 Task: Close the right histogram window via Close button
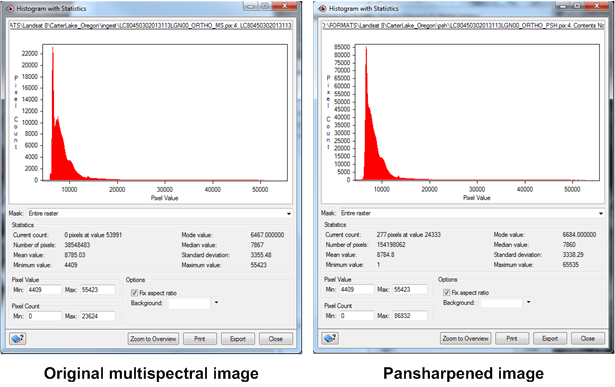point(588,338)
